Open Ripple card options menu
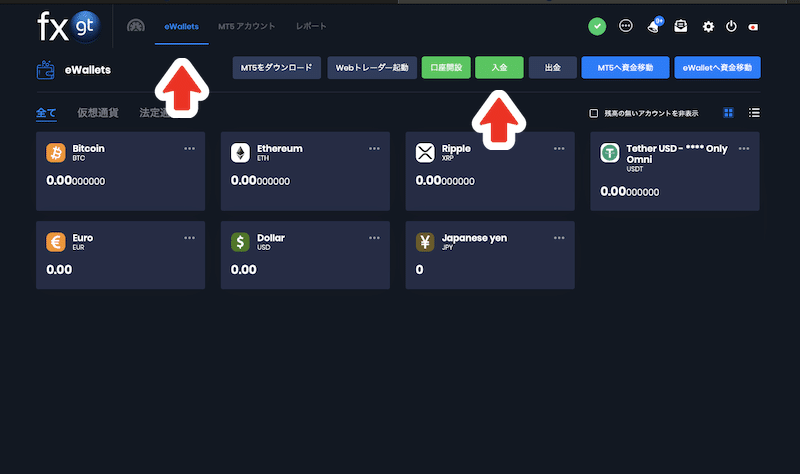 point(559,148)
